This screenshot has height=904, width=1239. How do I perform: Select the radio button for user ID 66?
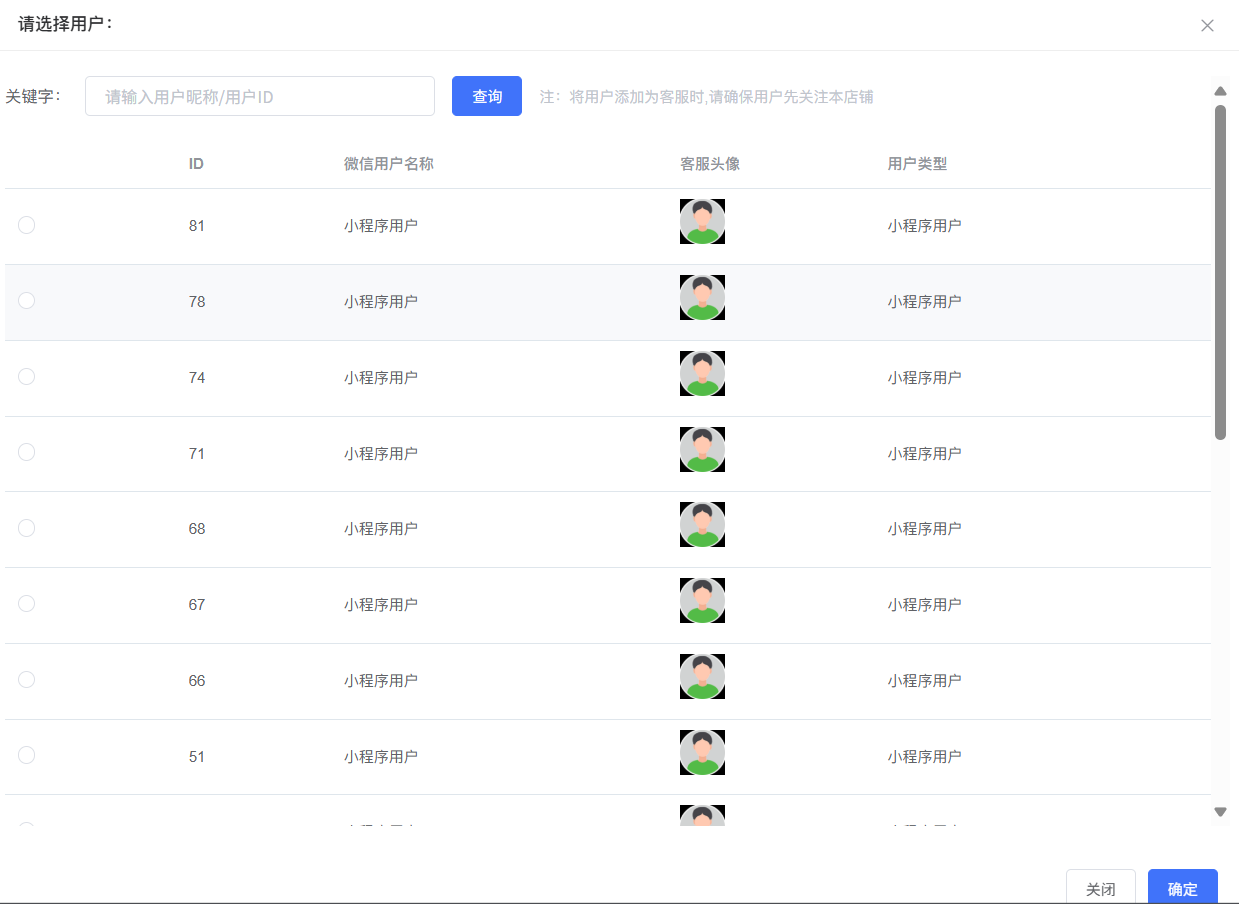[x=26, y=680]
